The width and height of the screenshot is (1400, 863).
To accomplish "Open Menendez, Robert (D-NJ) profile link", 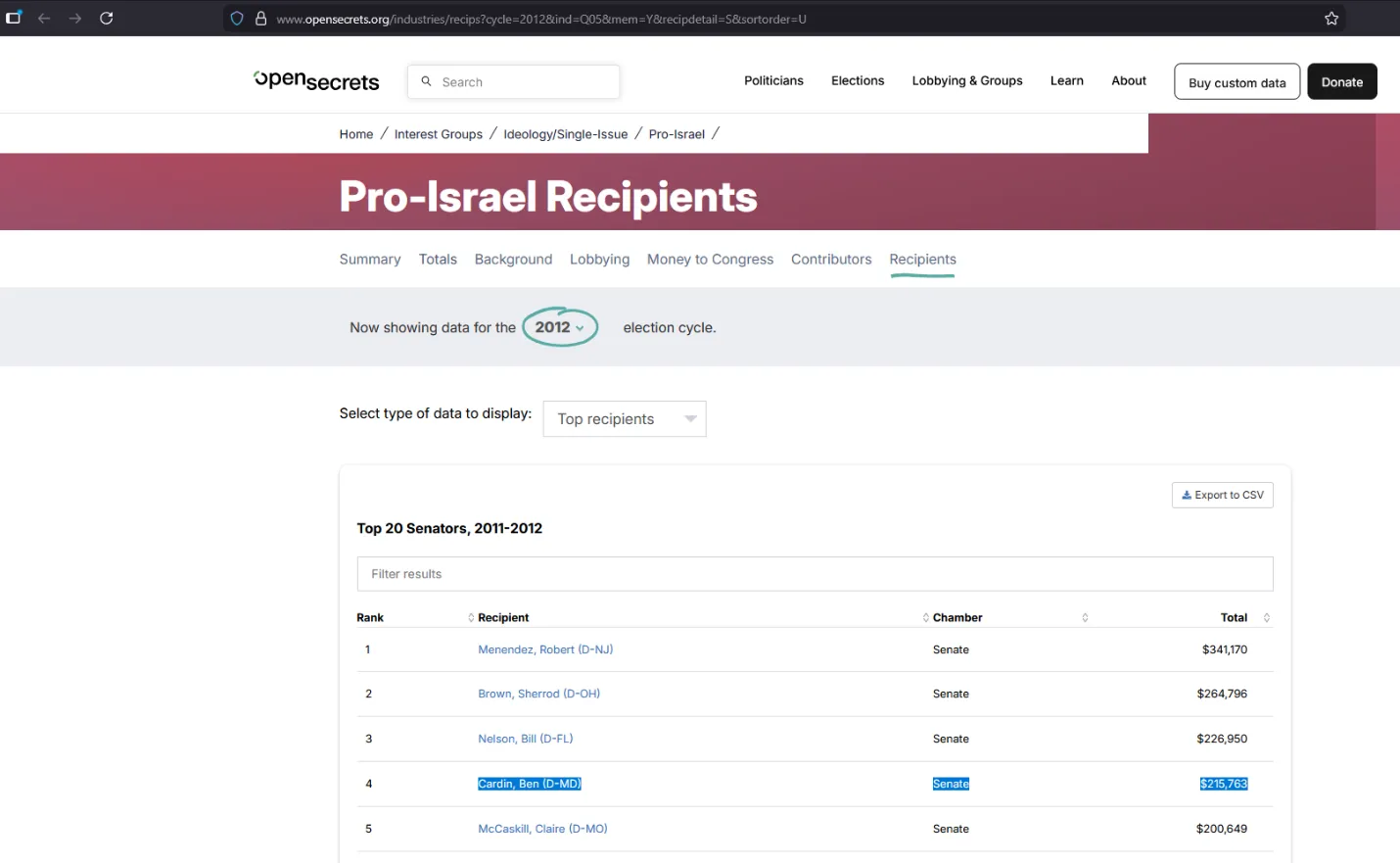I will coord(545,649).
